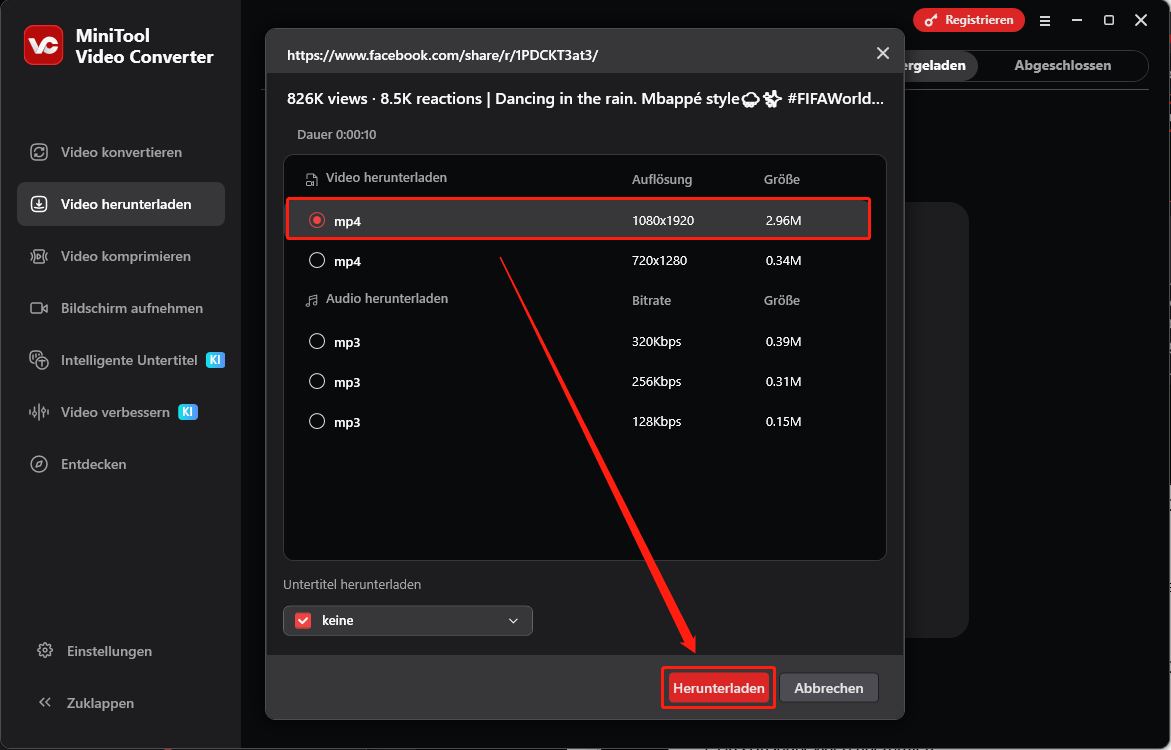Click the '128Kbps' bitrate value
Viewport: 1171px width, 750px height.
pyautogui.click(x=656, y=422)
